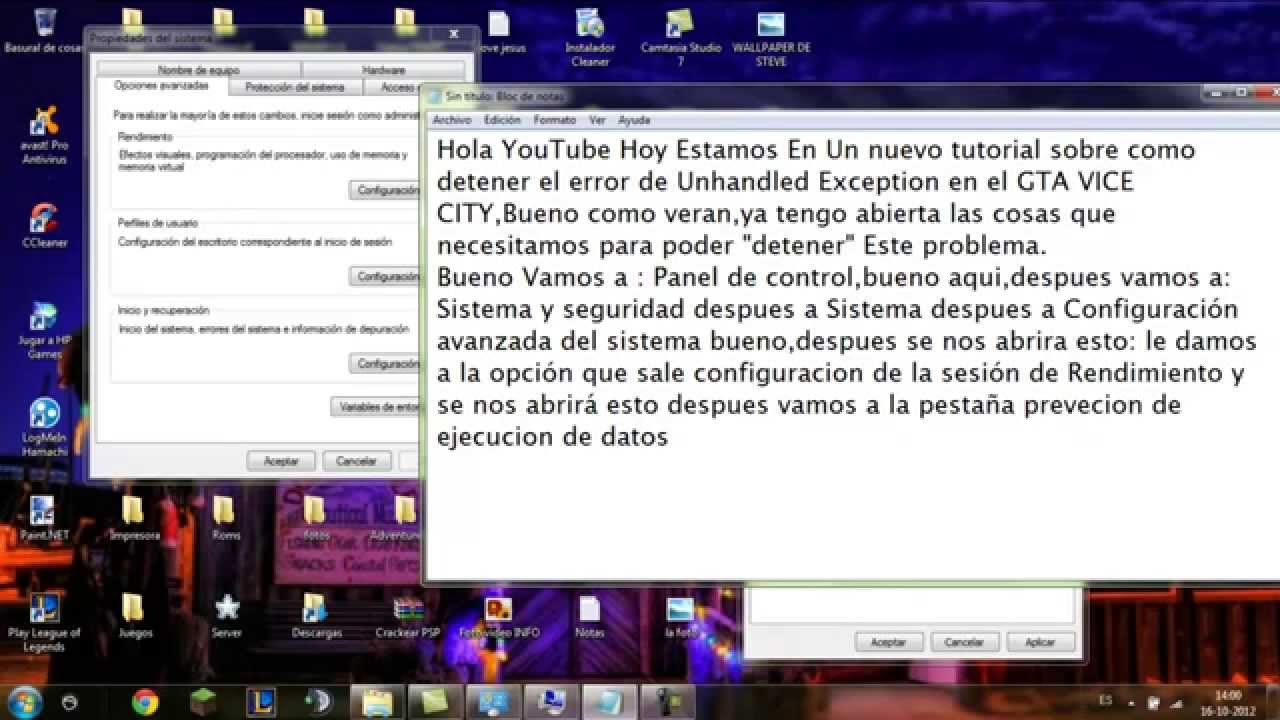
Task: Launch Camtasia Studio 7 shortcut
Action: (x=680, y=38)
